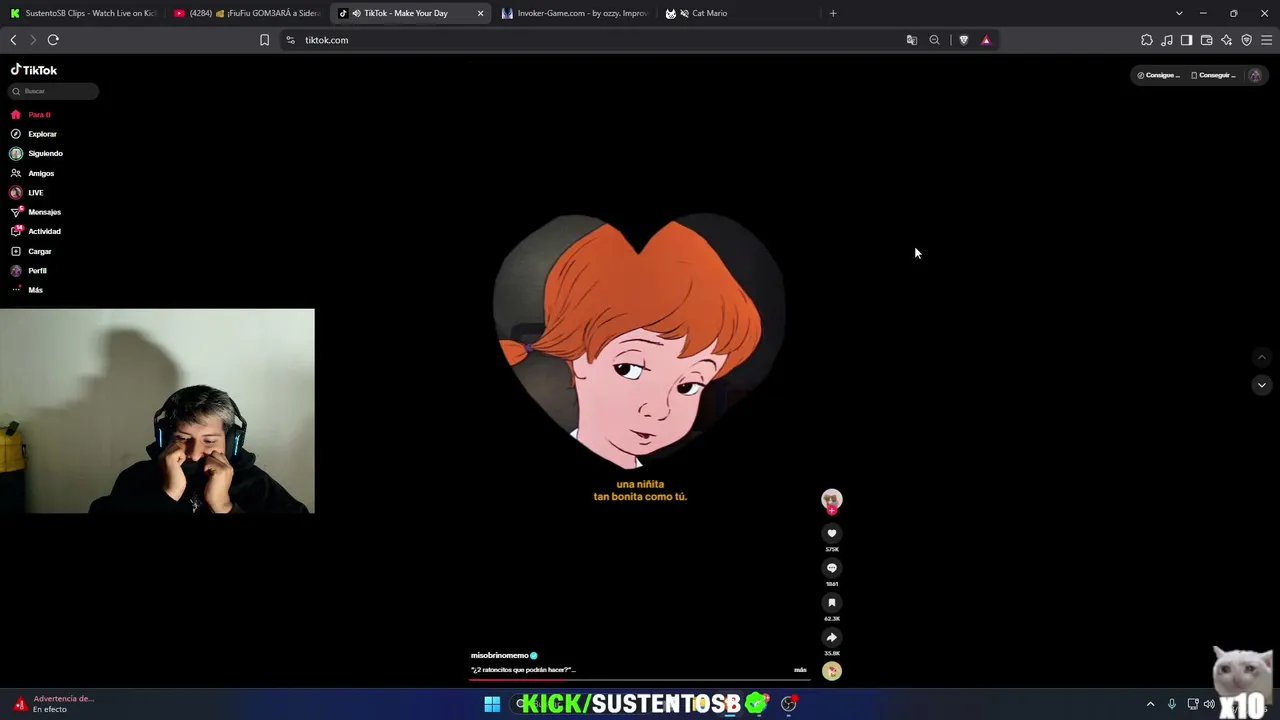The width and height of the screenshot is (1280, 720).
Task: Open the Brave Rewards triangle icon
Action: [x=986, y=40]
